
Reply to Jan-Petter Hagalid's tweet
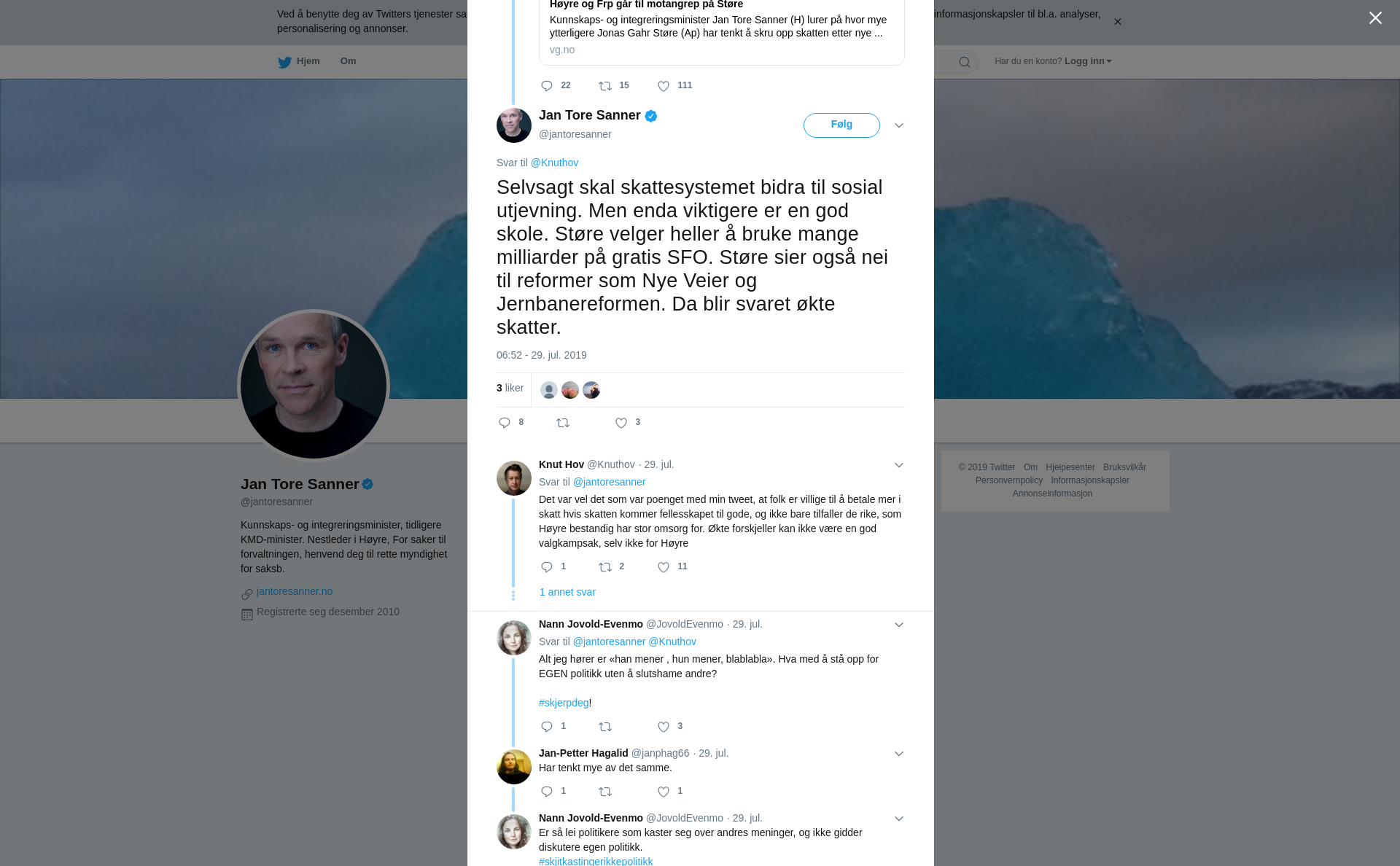547,792
